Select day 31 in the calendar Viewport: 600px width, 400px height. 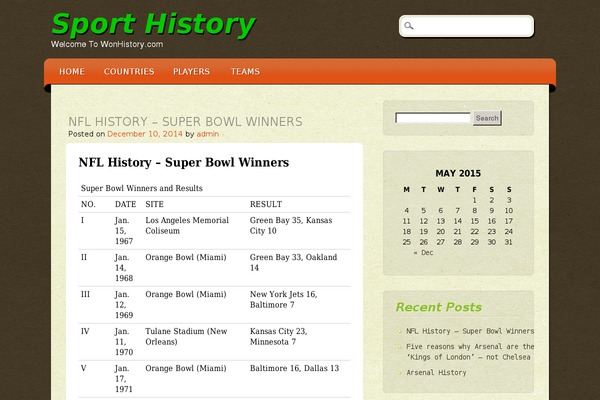click(508, 242)
